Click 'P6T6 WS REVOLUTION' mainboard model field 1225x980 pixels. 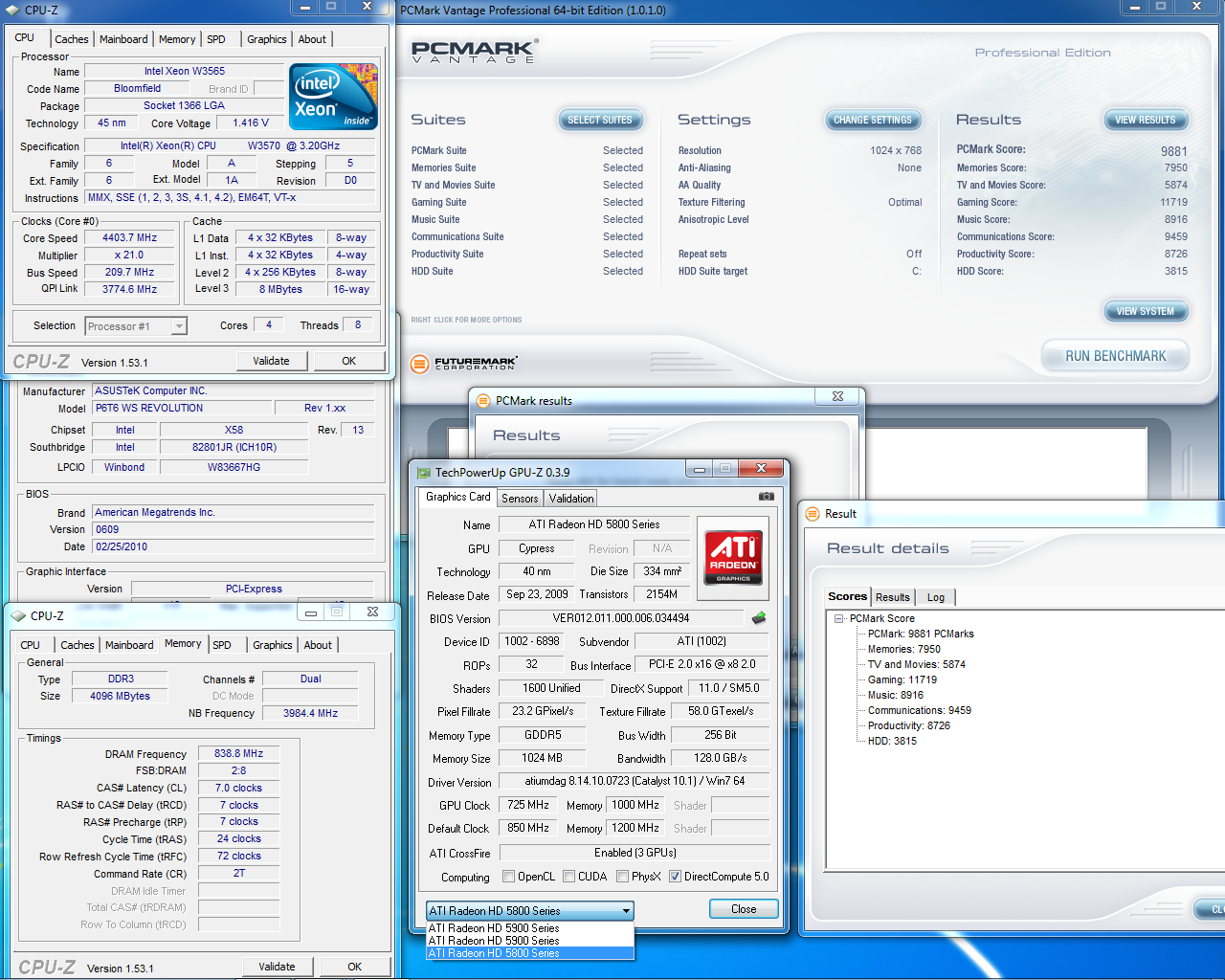pyautogui.click(x=182, y=408)
